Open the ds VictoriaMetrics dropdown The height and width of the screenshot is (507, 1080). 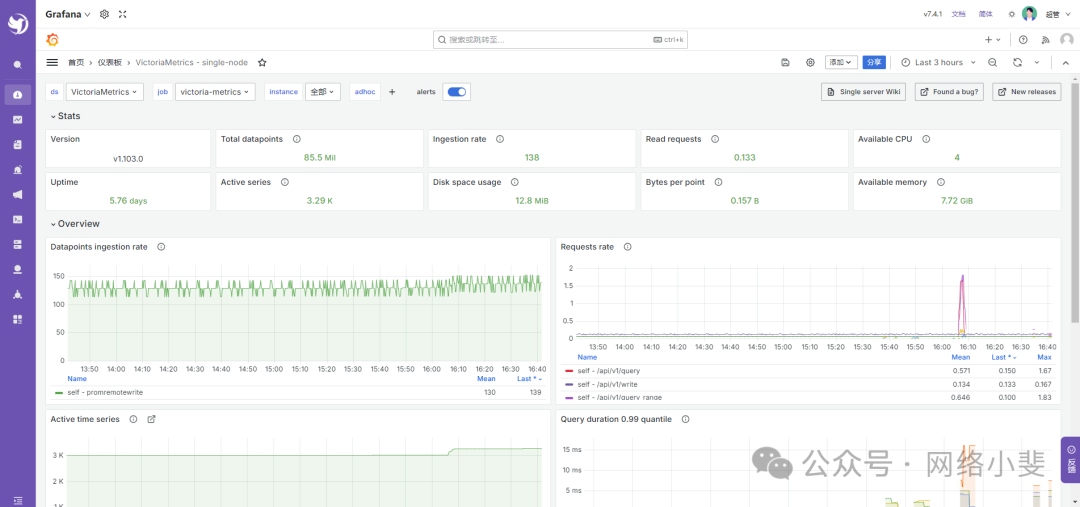pyautogui.click(x=105, y=92)
